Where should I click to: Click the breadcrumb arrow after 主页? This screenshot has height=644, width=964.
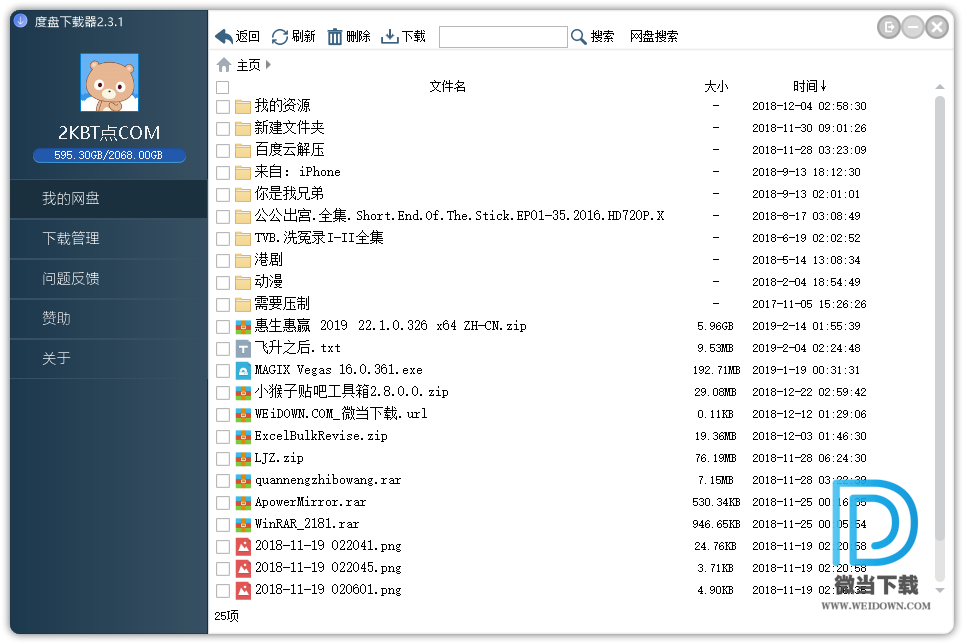pyautogui.click(x=268, y=65)
